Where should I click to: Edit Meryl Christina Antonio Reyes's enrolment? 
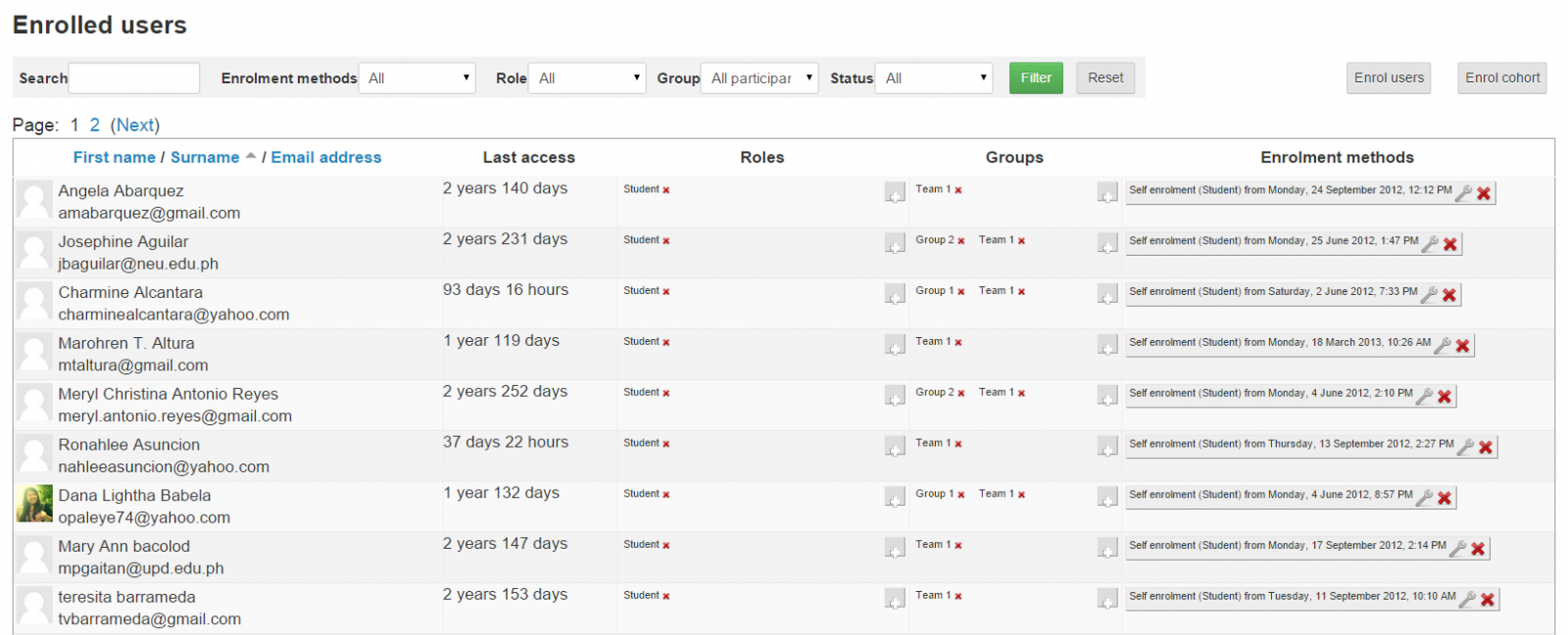[x=1425, y=396]
